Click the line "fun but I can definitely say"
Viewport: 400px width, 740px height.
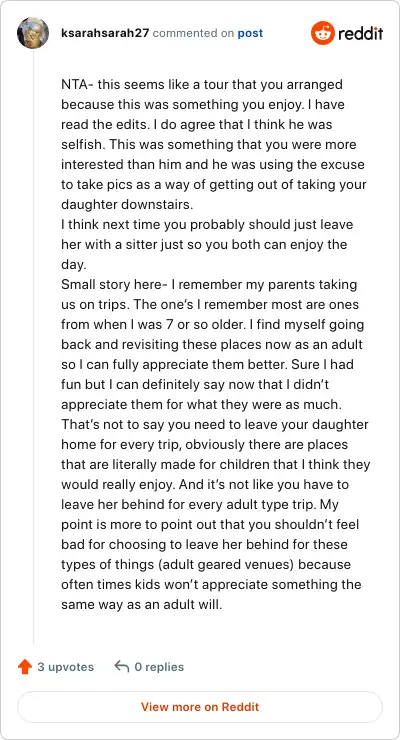(195, 385)
